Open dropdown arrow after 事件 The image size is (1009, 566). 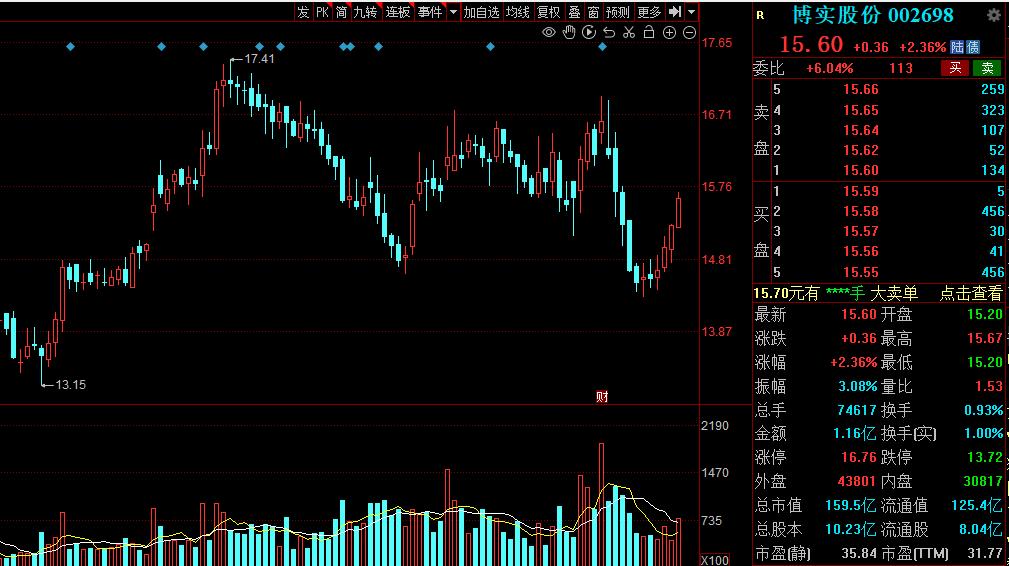tap(453, 12)
